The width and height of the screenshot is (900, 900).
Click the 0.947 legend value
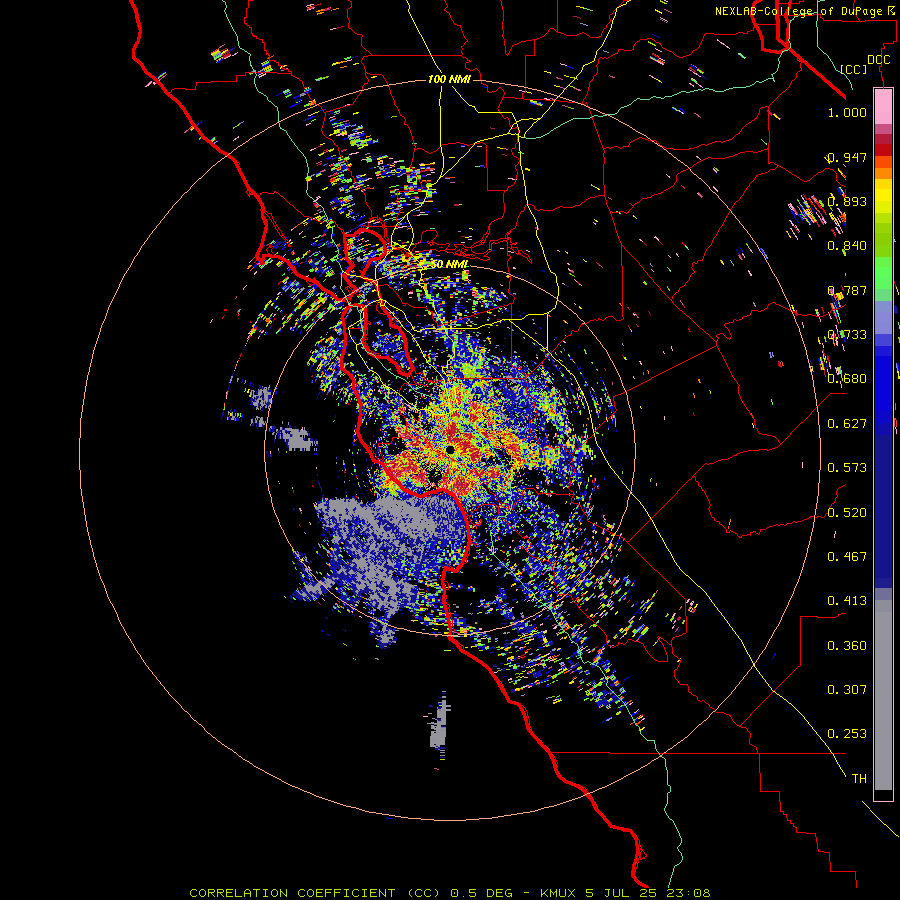click(x=847, y=157)
